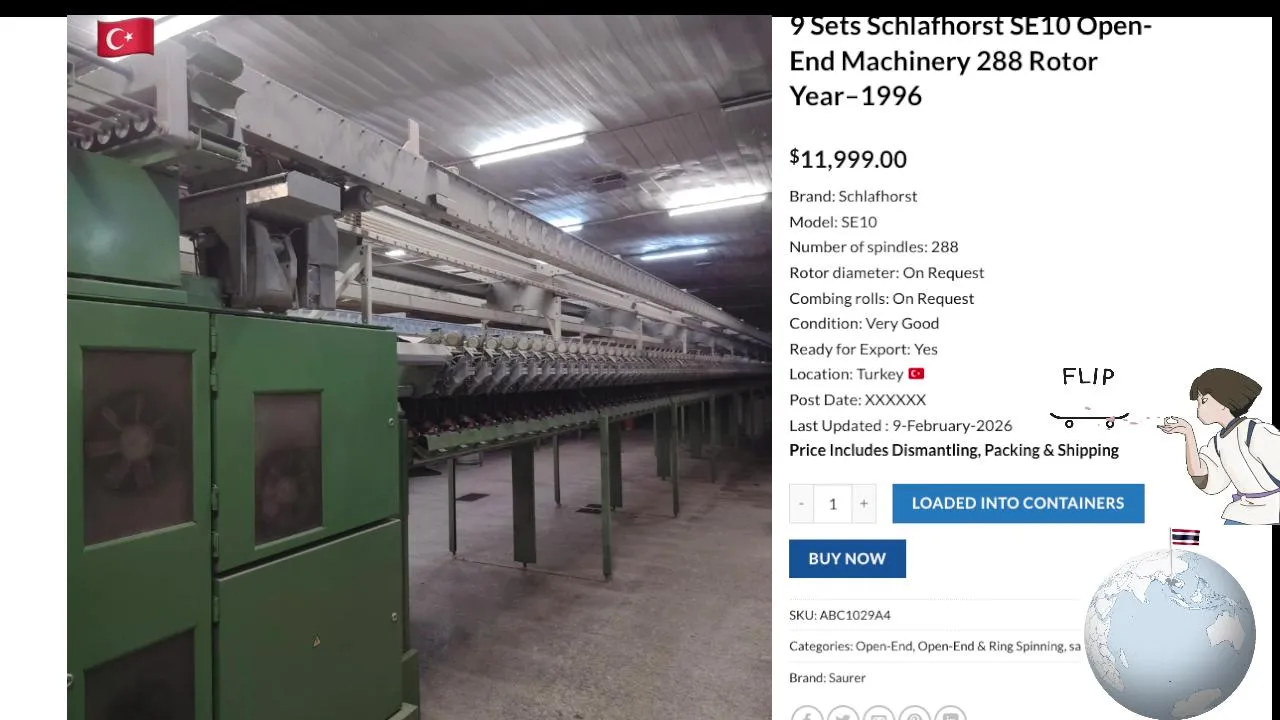This screenshot has height=720, width=1280.
Task: Share listing via email icon
Action: [x=879, y=714]
